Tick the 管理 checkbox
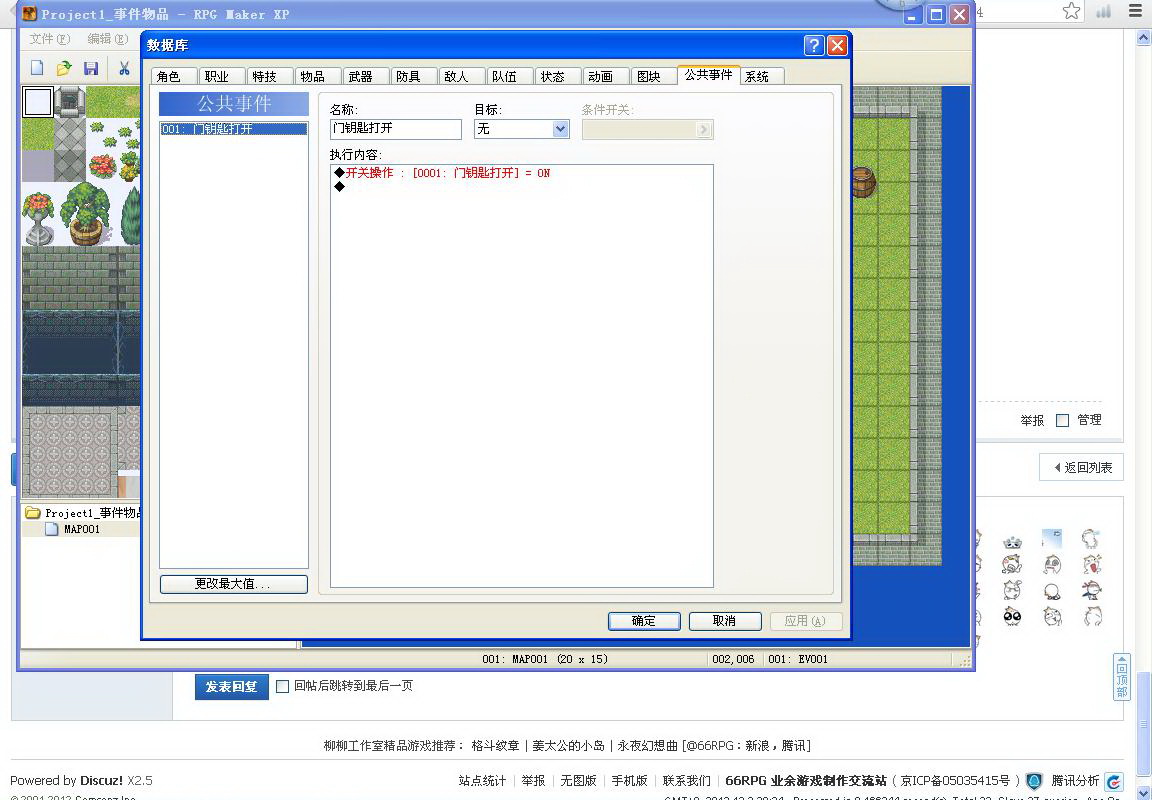Screen dimensions: 1152x800 (x=1062, y=420)
